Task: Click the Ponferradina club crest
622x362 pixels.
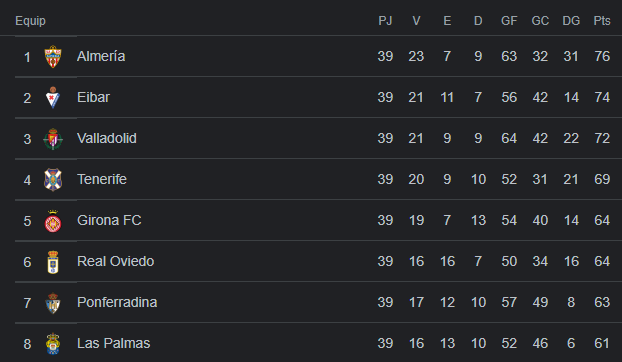Action: click(x=53, y=303)
